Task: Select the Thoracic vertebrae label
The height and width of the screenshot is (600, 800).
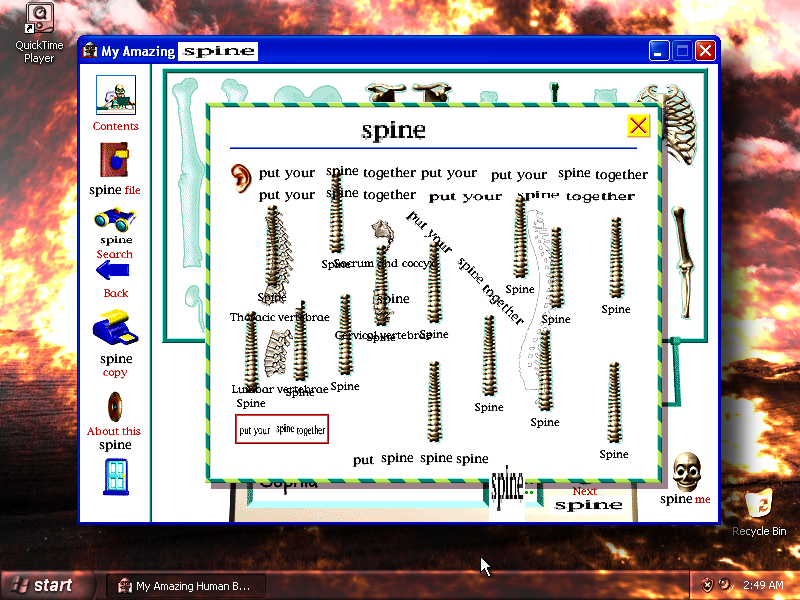Action: pos(280,317)
